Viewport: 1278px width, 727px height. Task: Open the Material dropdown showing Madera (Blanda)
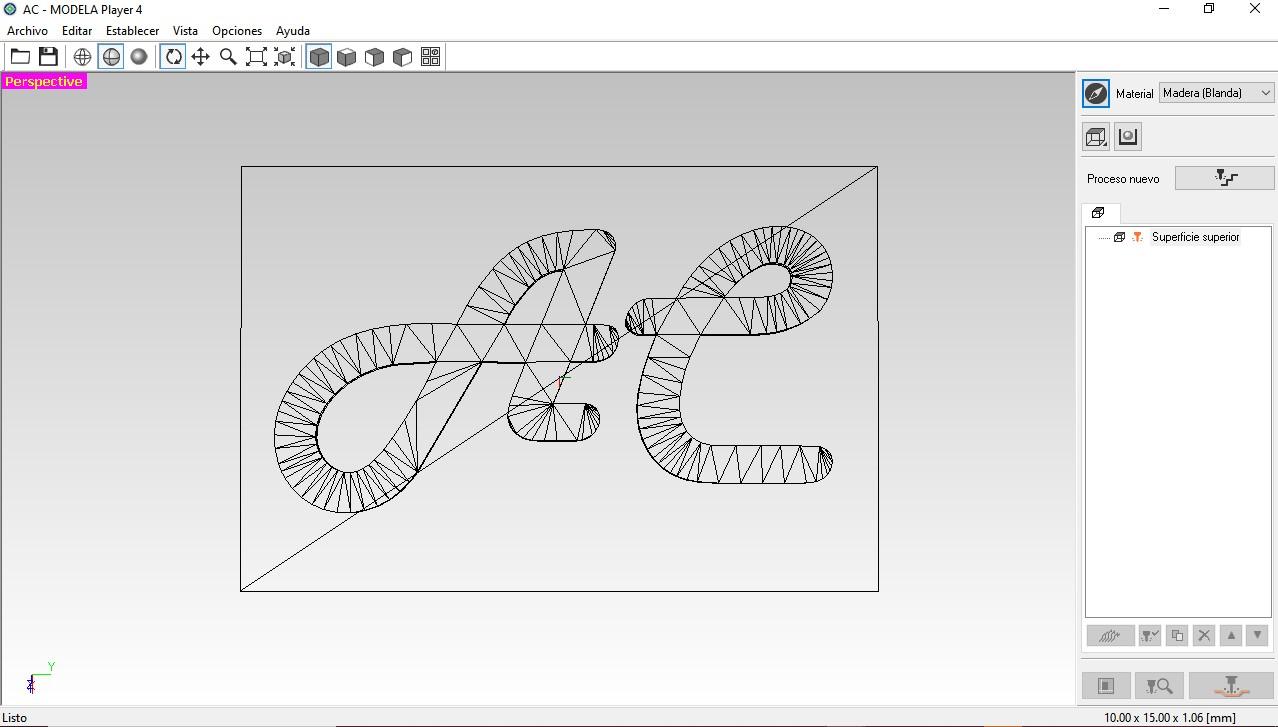(1216, 93)
